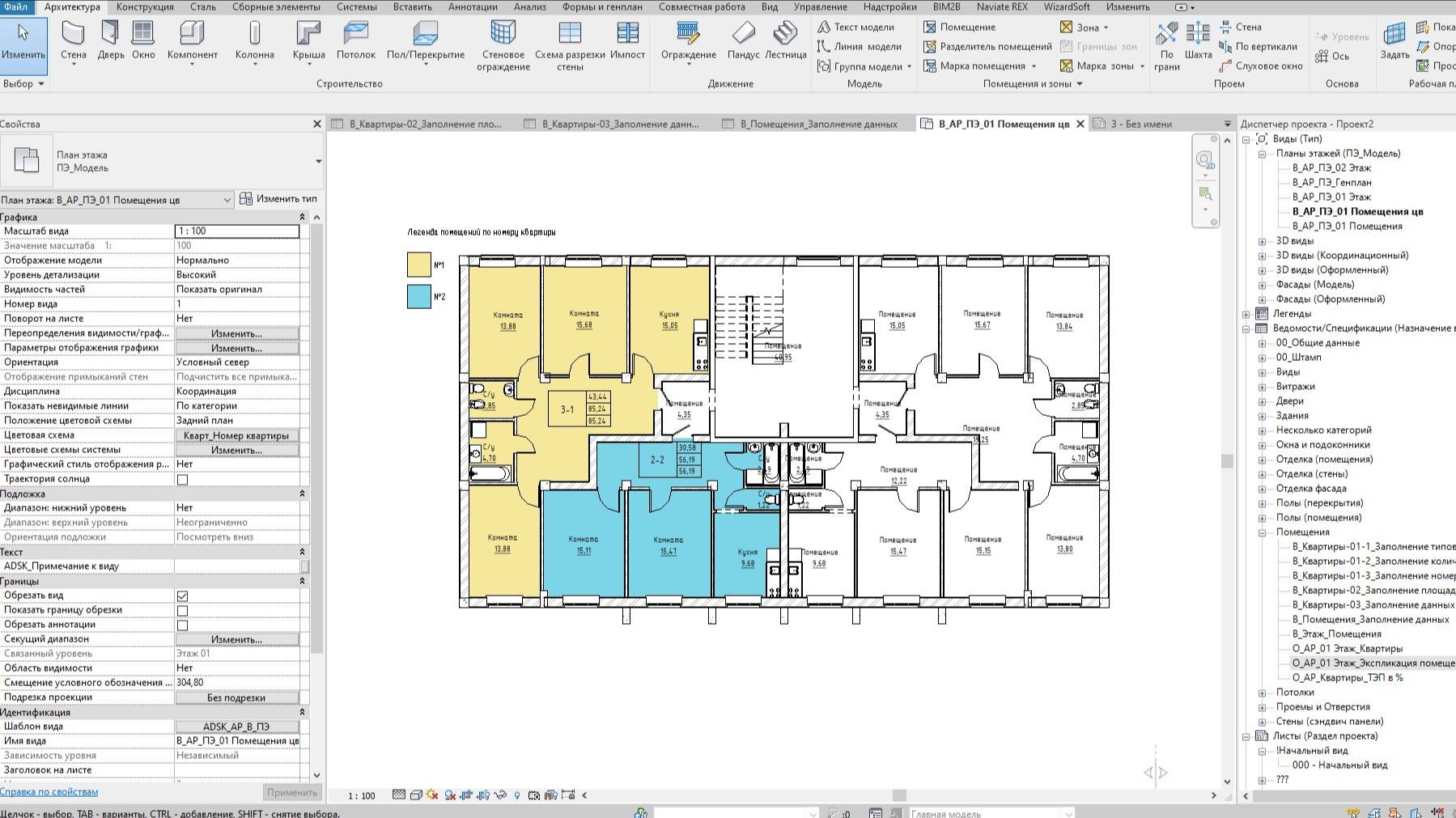Select Стеновое ограждение curtain wall tool

503,45
